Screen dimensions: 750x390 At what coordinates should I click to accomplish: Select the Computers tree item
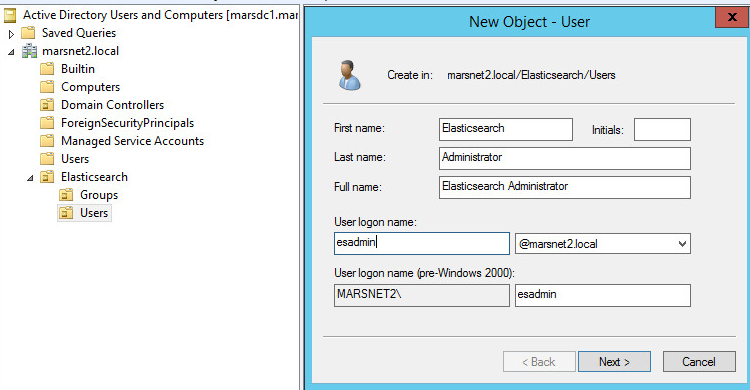(90, 87)
